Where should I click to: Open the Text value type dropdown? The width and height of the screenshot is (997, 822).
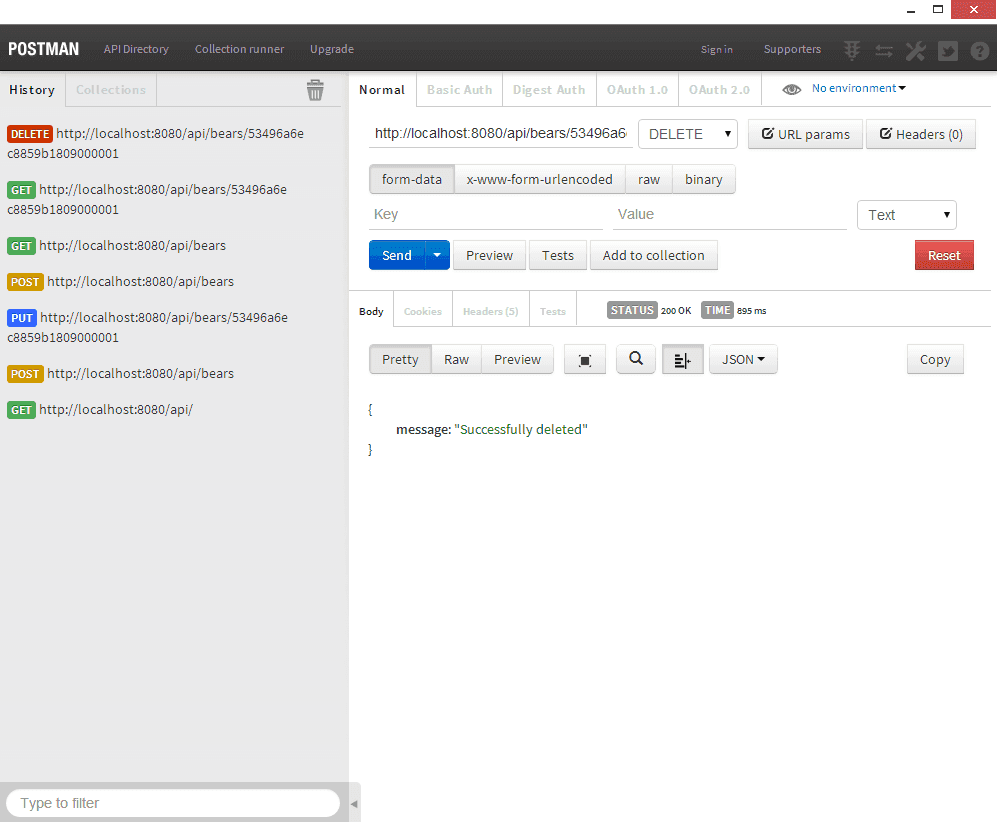(x=907, y=215)
